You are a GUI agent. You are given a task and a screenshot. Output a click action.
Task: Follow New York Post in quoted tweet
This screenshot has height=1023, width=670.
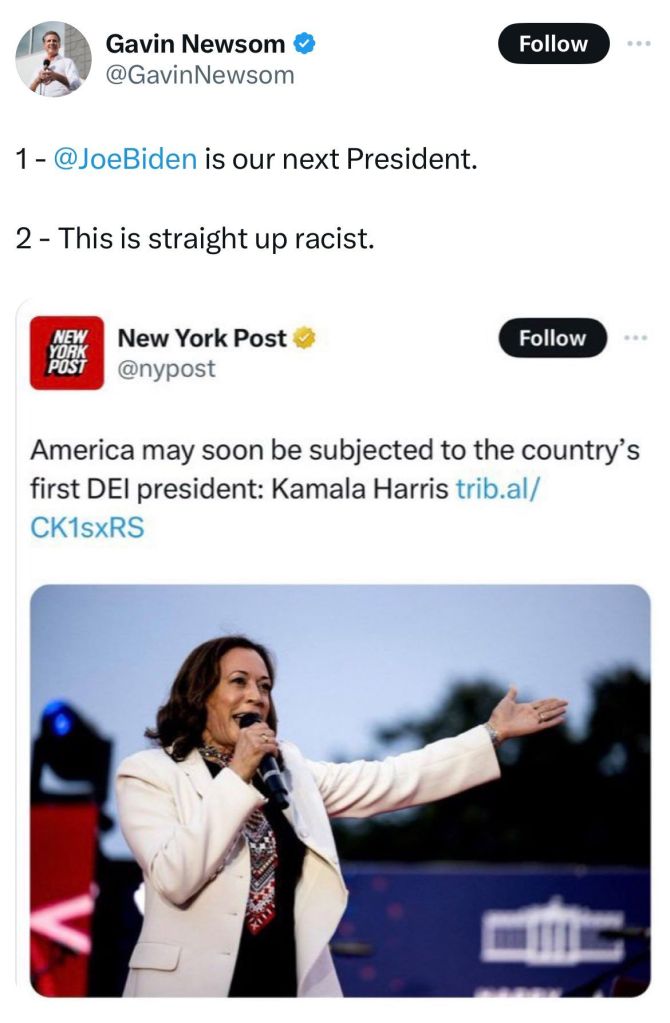point(552,338)
